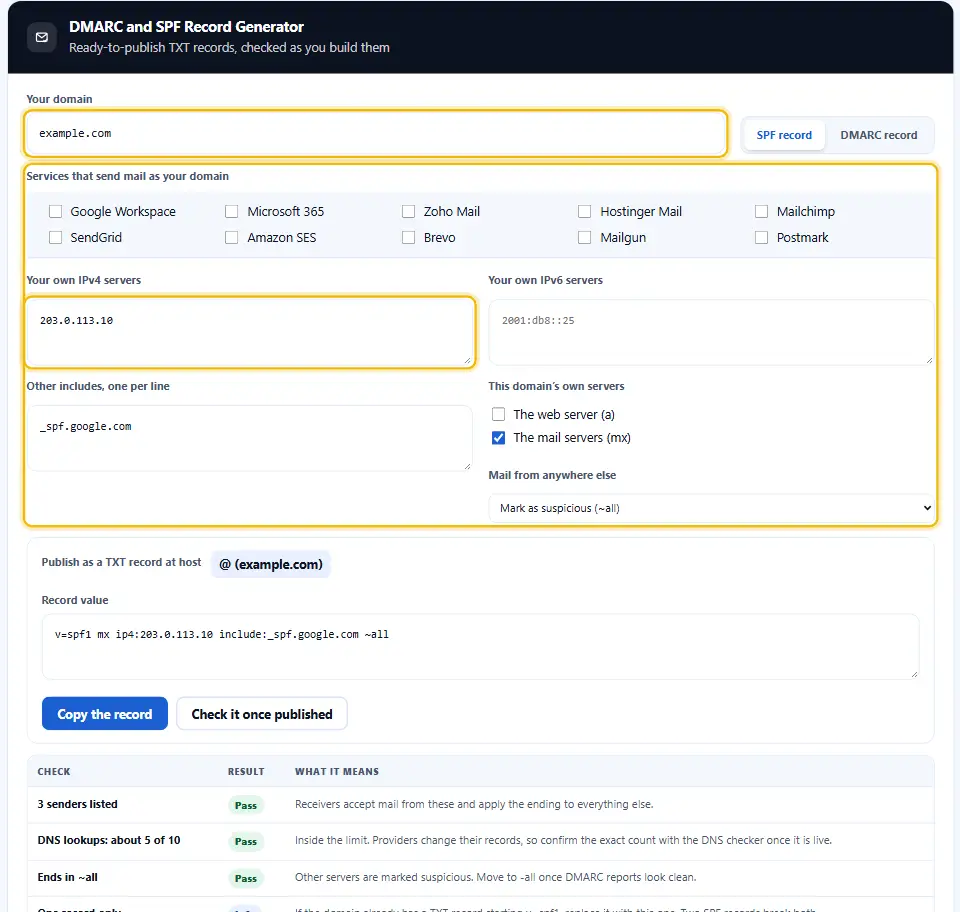The image size is (960, 912).
Task: Switch to the DMARC record tab
Action: pos(878,135)
